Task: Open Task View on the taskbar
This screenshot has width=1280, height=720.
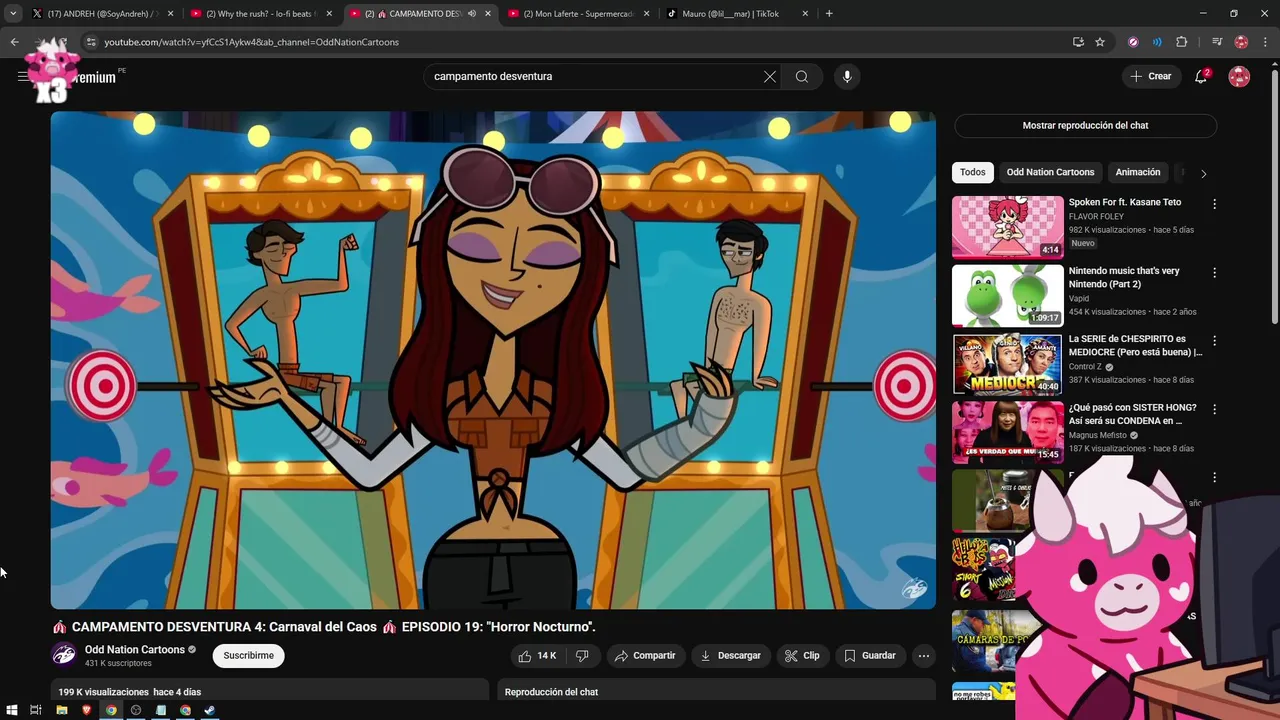Action: coord(35,710)
